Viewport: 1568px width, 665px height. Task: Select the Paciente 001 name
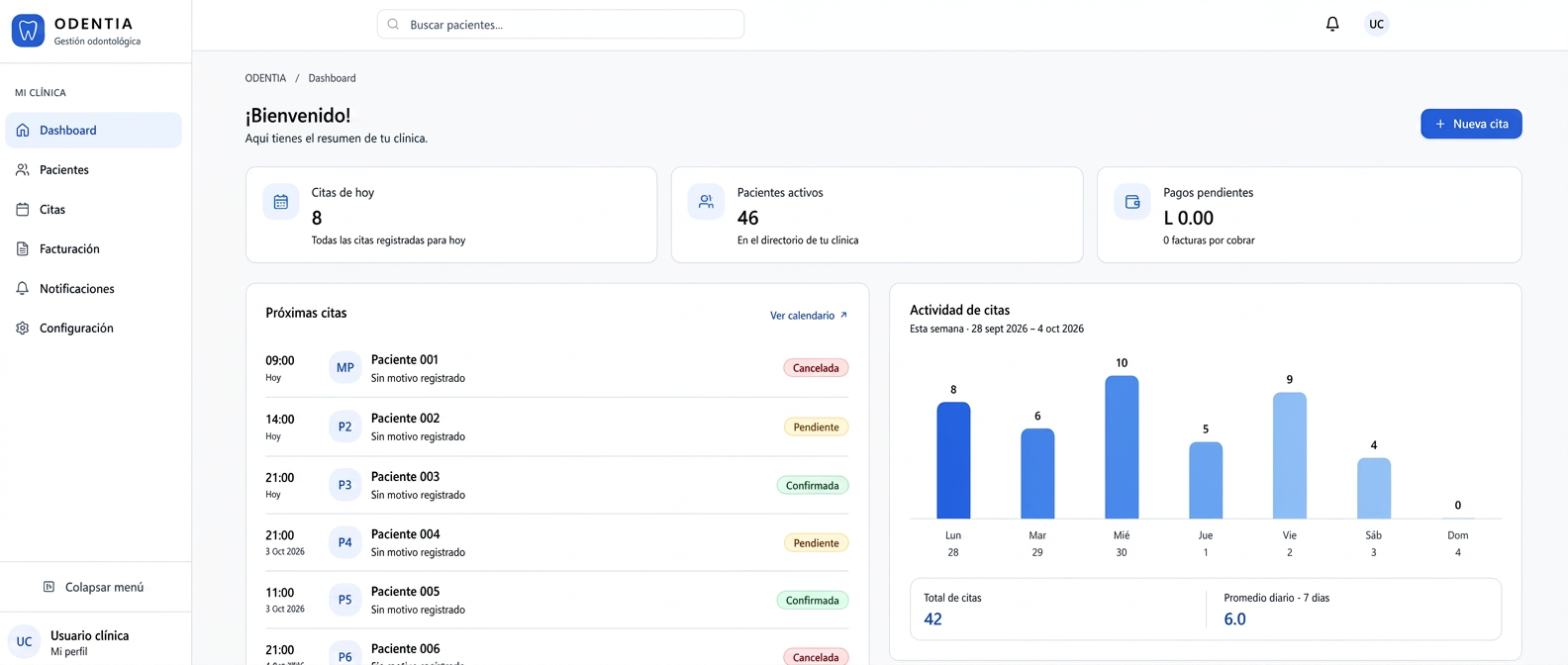[x=405, y=359]
